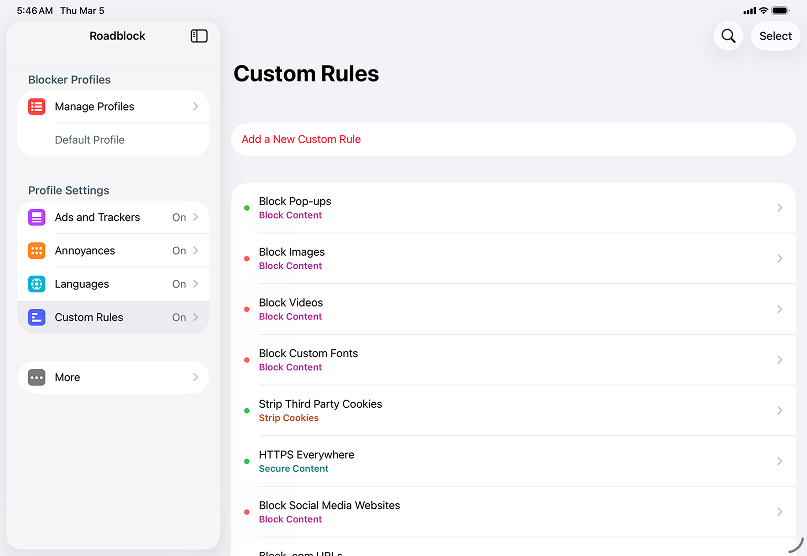This screenshot has height=556, width=807.
Task: Click On status of Custom Rules
Action: click(x=179, y=318)
